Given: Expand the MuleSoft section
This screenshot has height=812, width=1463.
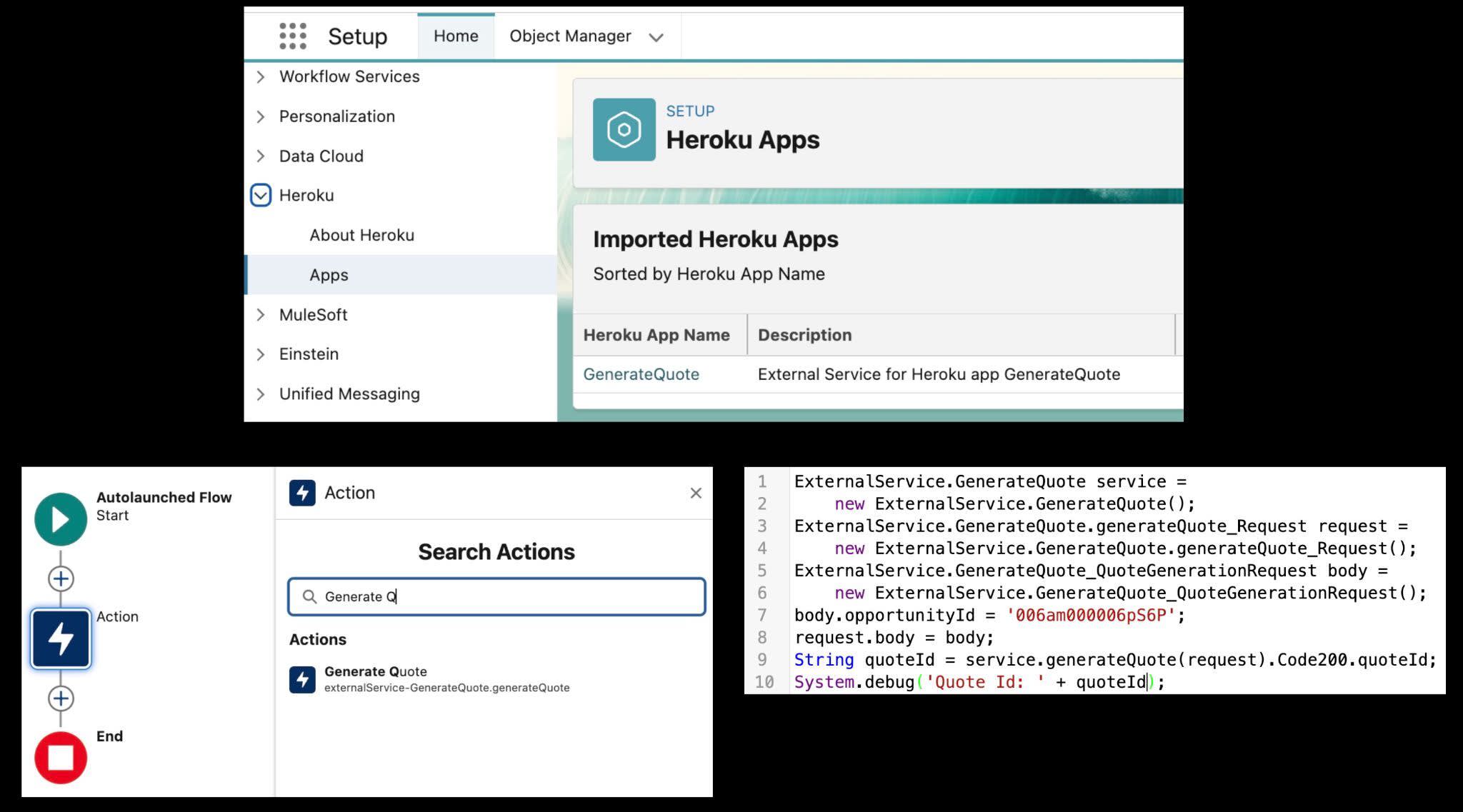Looking at the screenshot, I should pyautogui.click(x=261, y=314).
